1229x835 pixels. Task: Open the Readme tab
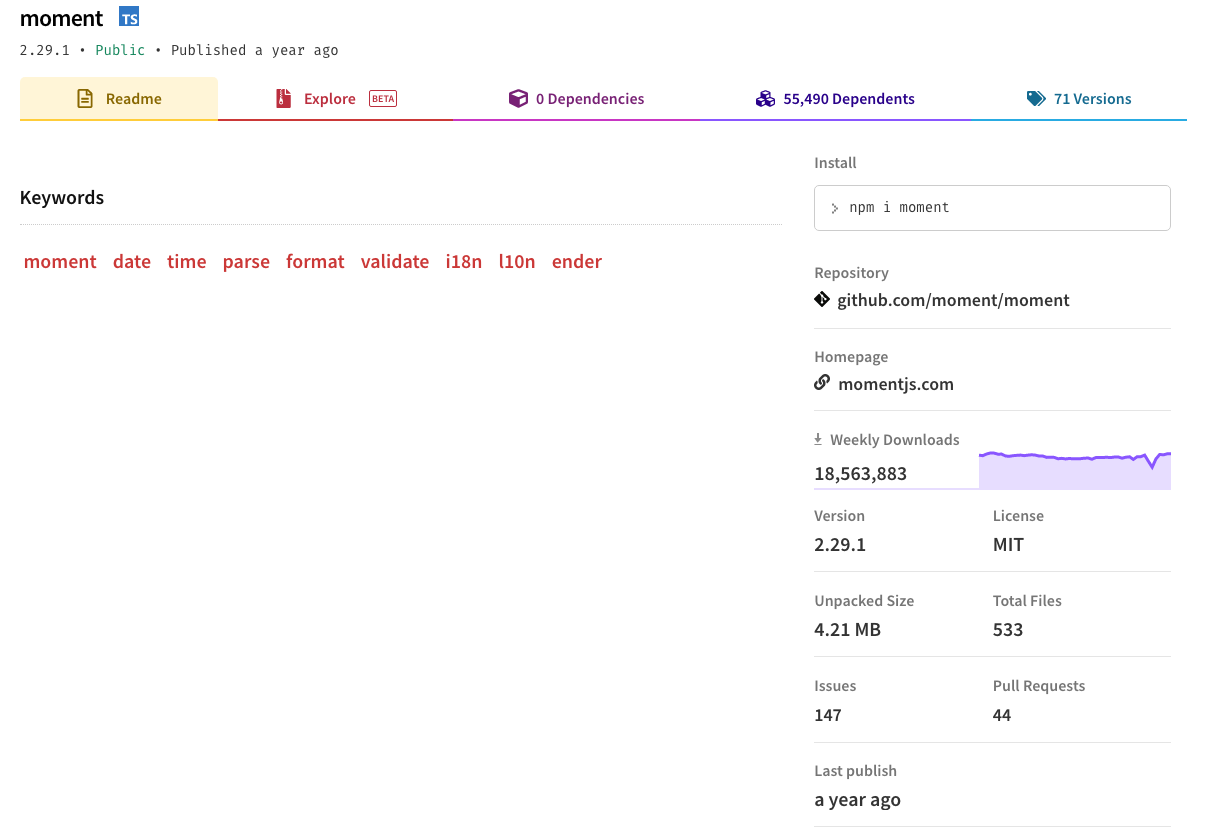point(119,99)
